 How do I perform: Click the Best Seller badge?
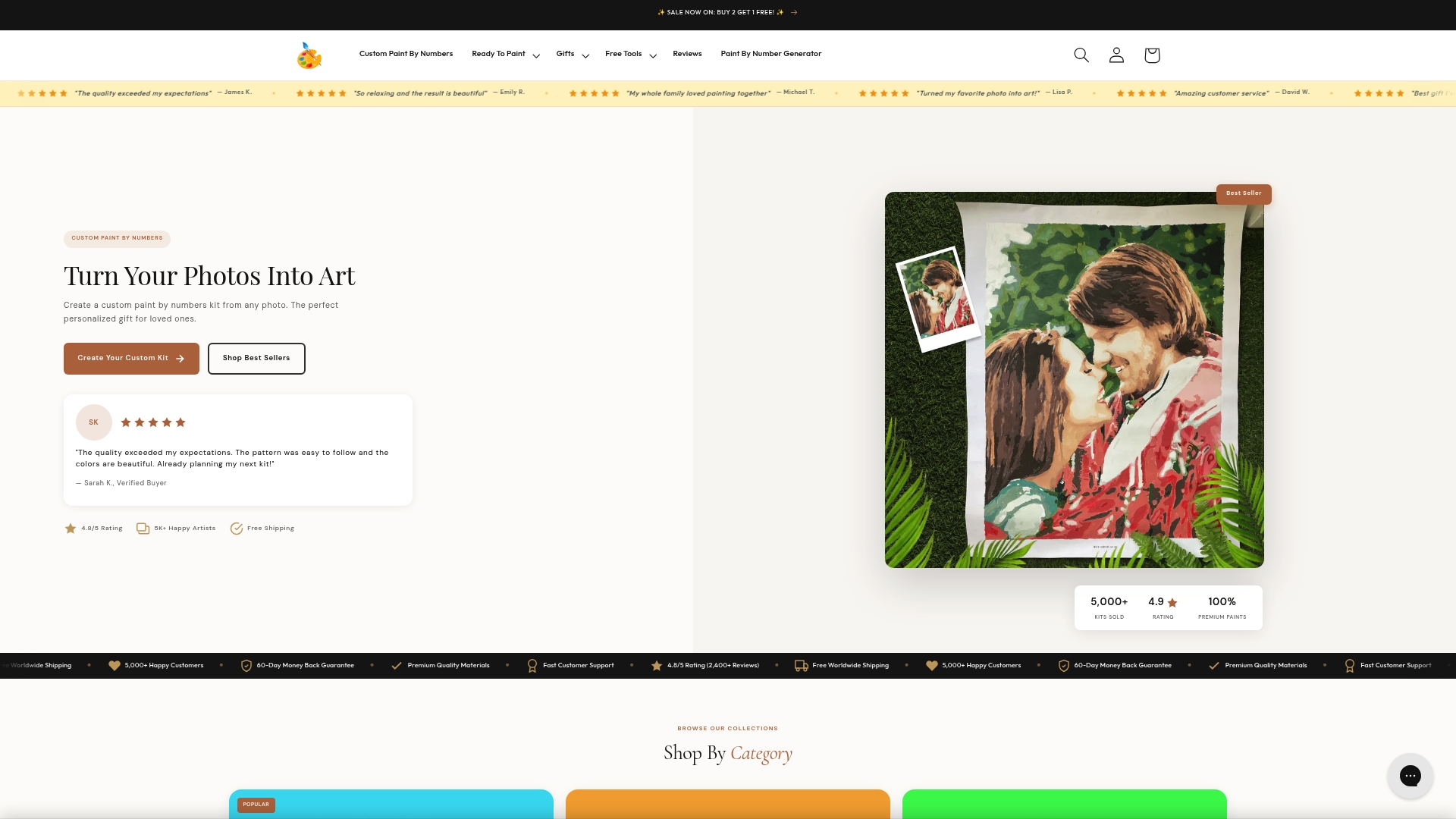(1244, 193)
